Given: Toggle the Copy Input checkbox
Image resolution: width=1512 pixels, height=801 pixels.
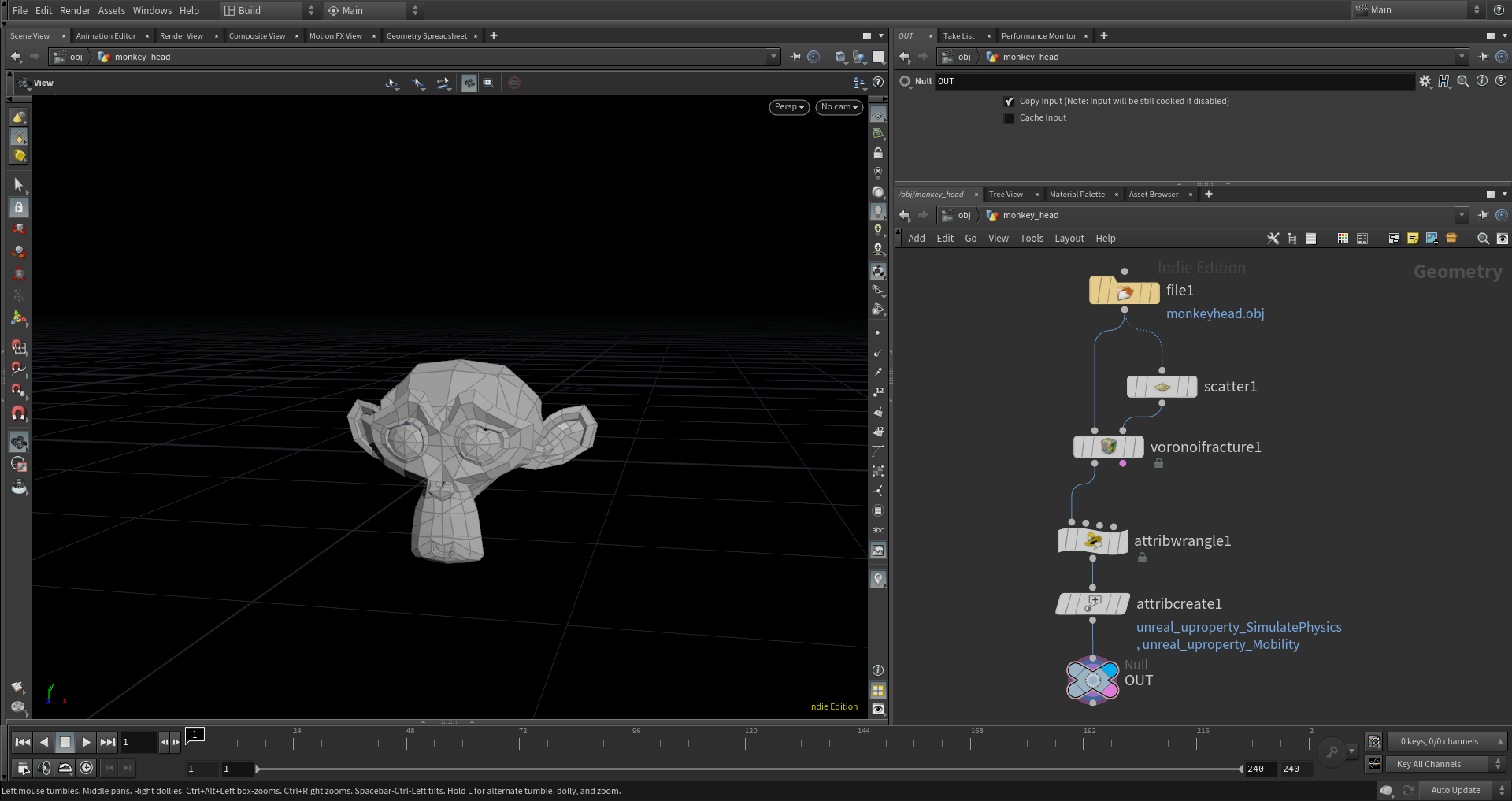Looking at the screenshot, I should point(1009,102).
